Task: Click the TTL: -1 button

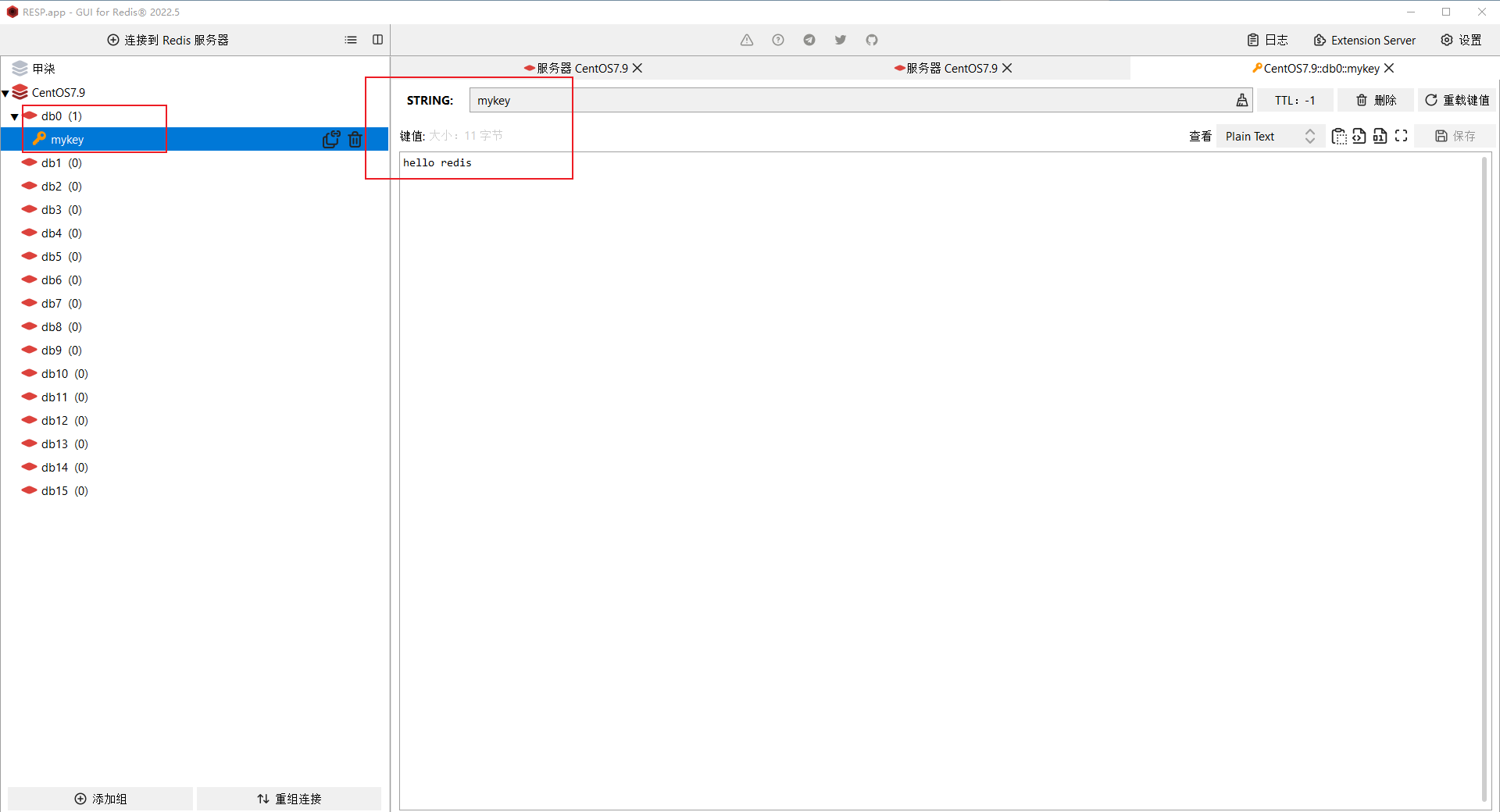Action: point(1295,100)
